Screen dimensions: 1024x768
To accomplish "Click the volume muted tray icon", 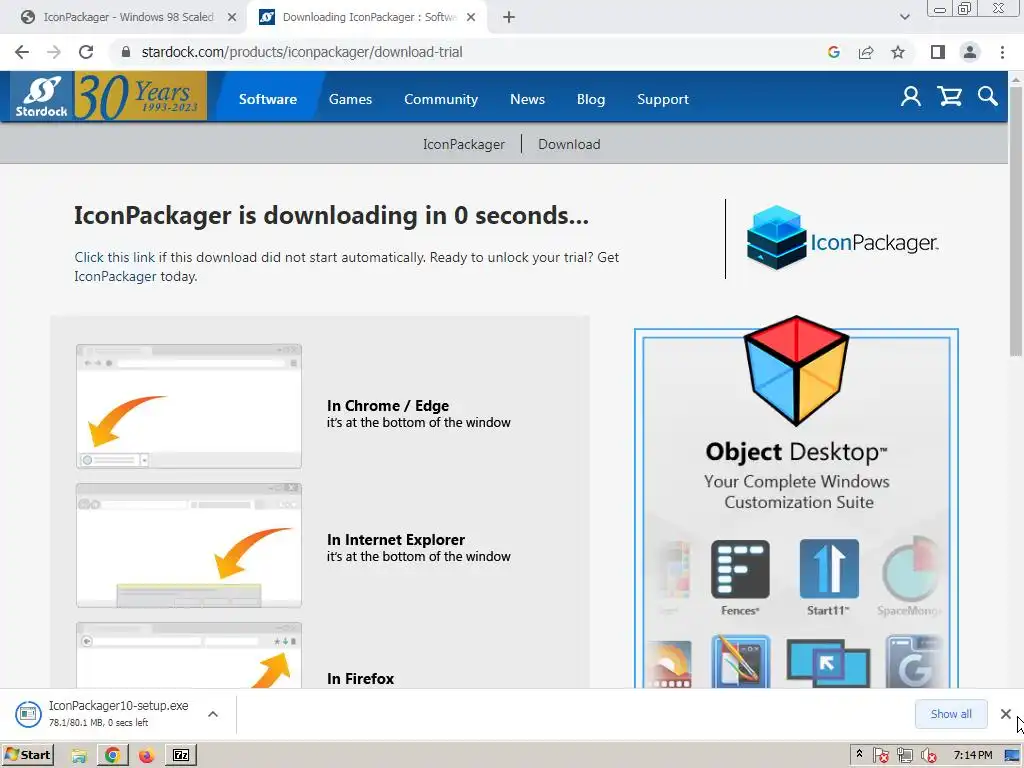I will [929, 756].
